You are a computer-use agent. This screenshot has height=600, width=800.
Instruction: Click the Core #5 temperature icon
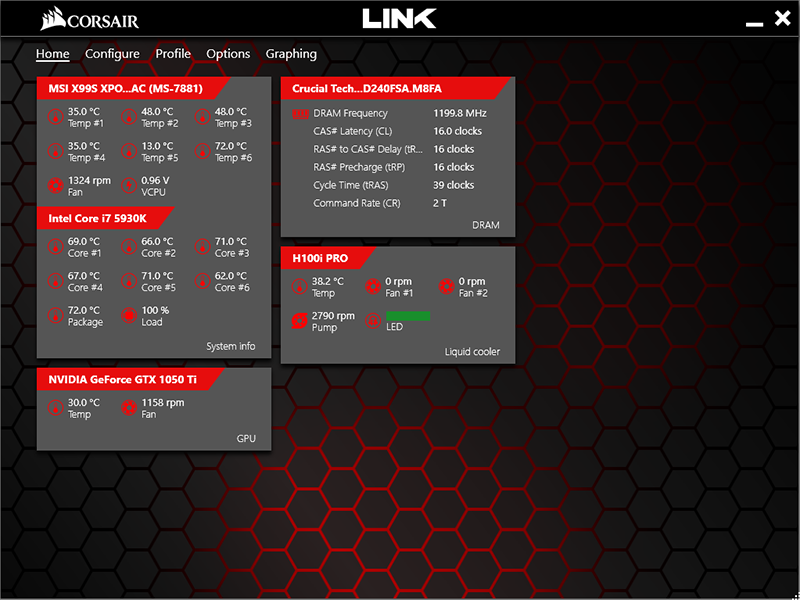click(129, 281)
